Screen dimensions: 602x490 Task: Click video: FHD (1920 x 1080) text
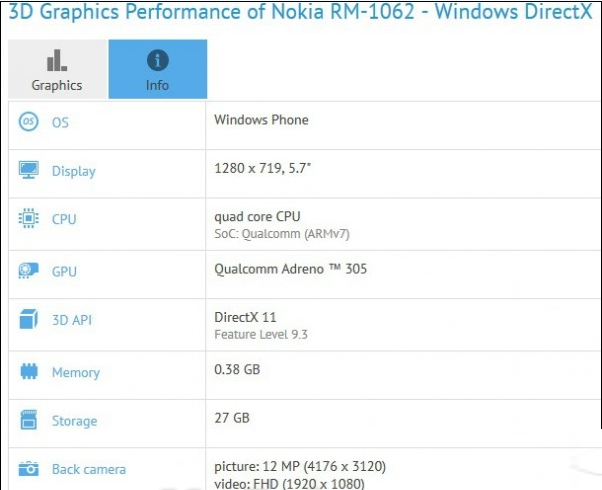point(289,483)
